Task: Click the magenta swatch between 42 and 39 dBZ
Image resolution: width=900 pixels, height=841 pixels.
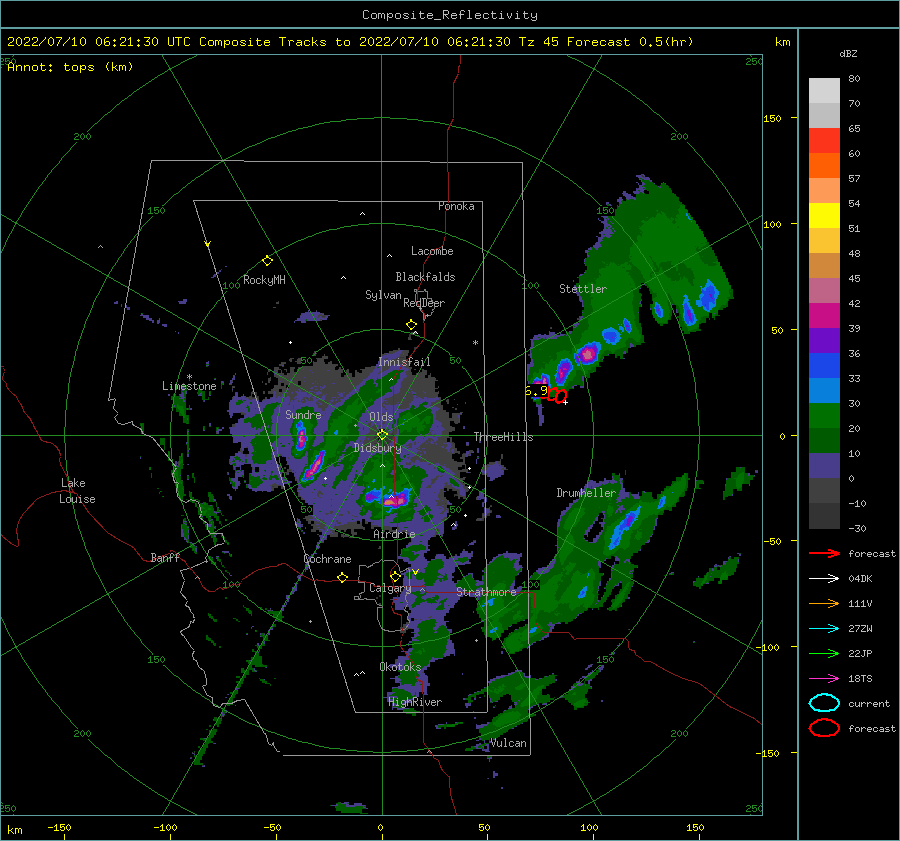Action: 824,316
